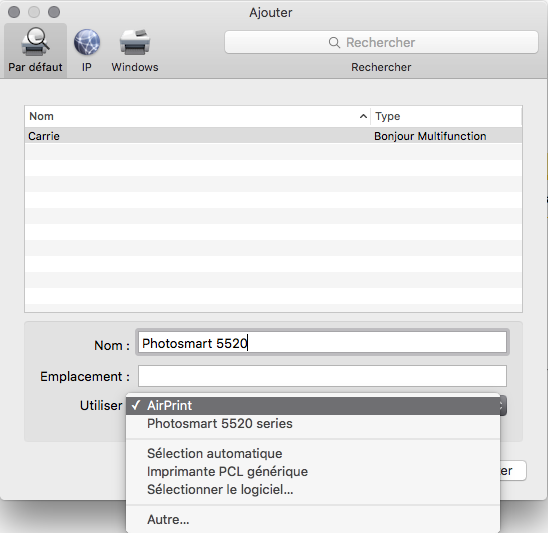Screen dimensions: 548x533
Task: Pick Imprimante PCL générique option
Action: click(x=313, y=471)
